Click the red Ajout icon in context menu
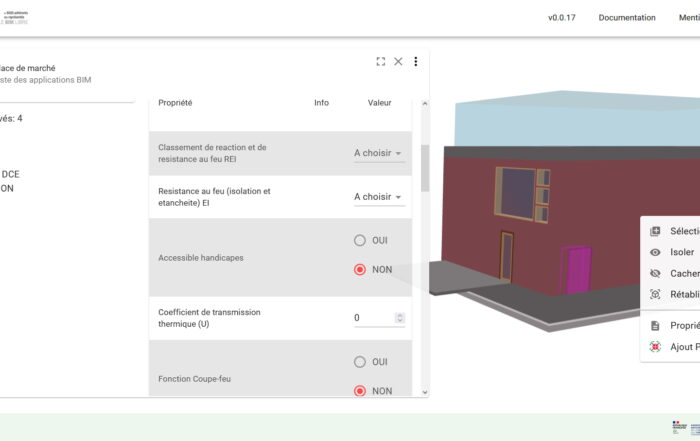Image resolution: width=700 pixels, height=441 pixels. tap(655, 347)
